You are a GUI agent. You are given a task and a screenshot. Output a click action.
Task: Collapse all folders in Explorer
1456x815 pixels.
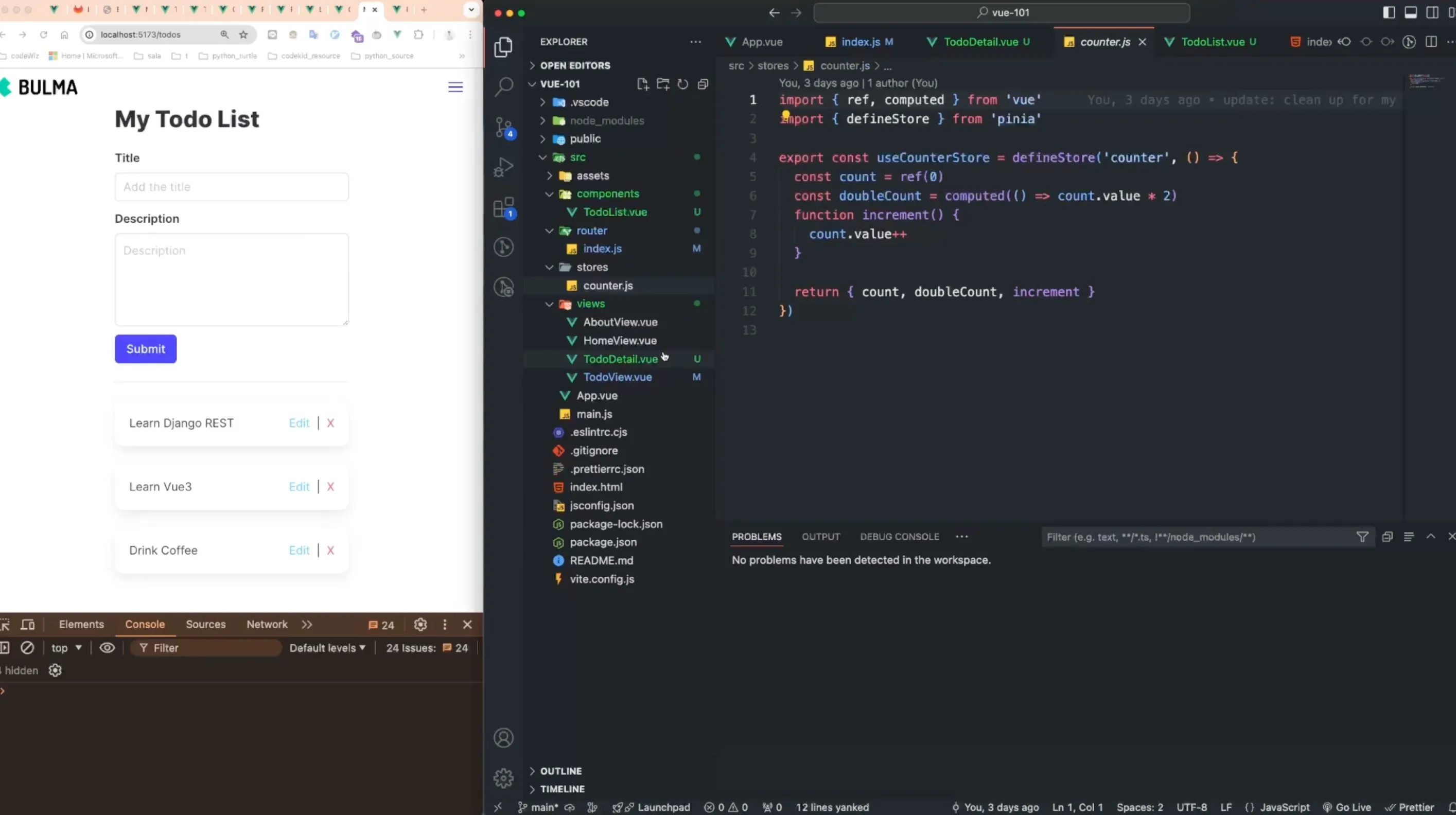tap(703, 84)
